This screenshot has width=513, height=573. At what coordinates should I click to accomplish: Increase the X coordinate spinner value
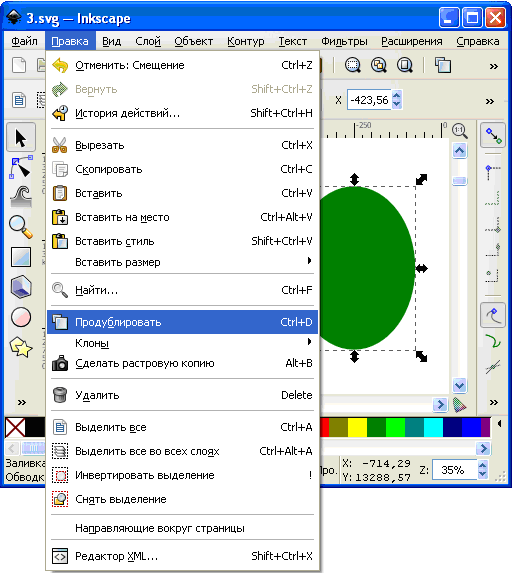(x=396, y=95)
